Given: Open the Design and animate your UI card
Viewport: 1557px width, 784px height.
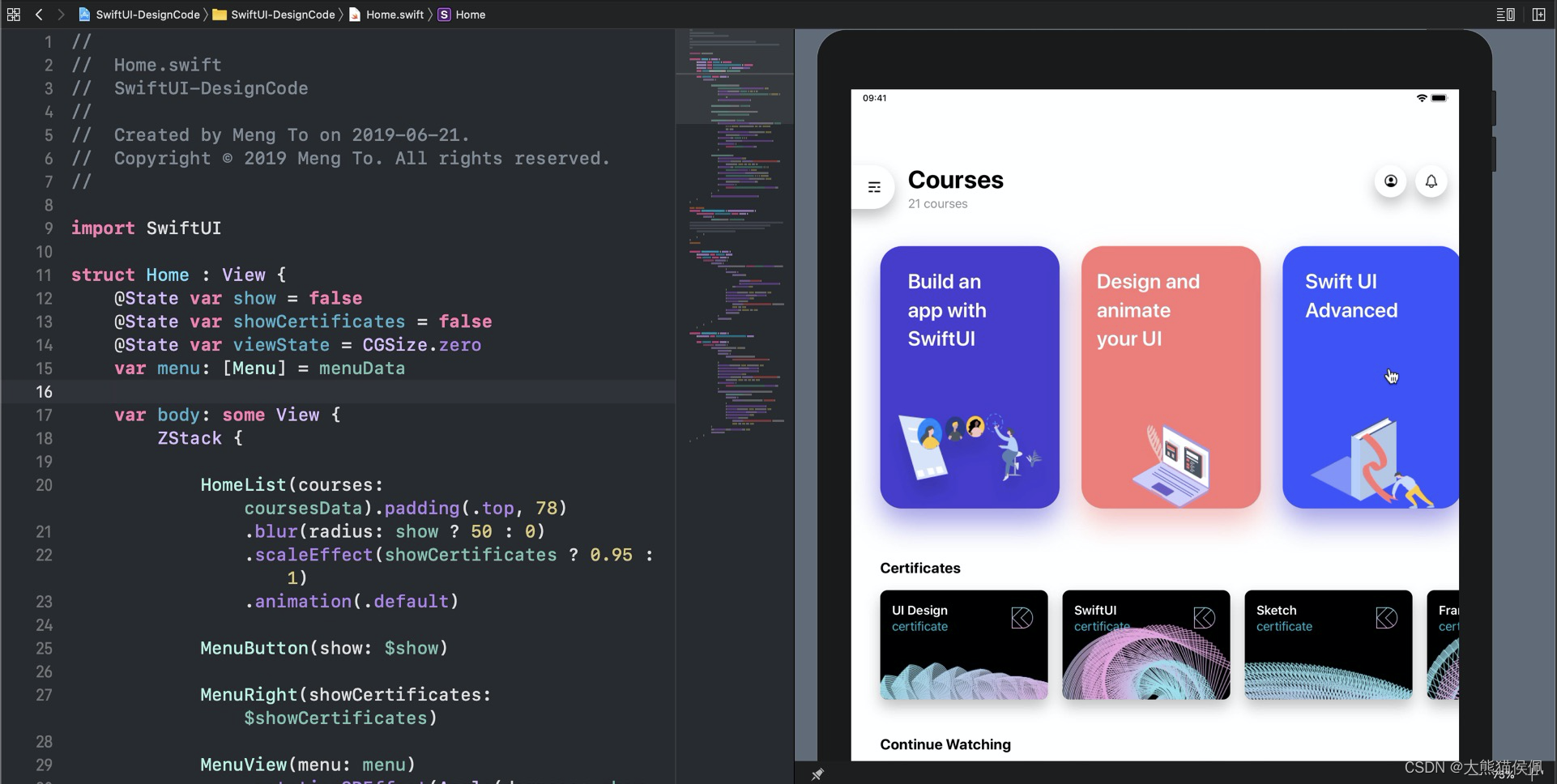Looking at the screenshot, I should (x=1171, y=377).
